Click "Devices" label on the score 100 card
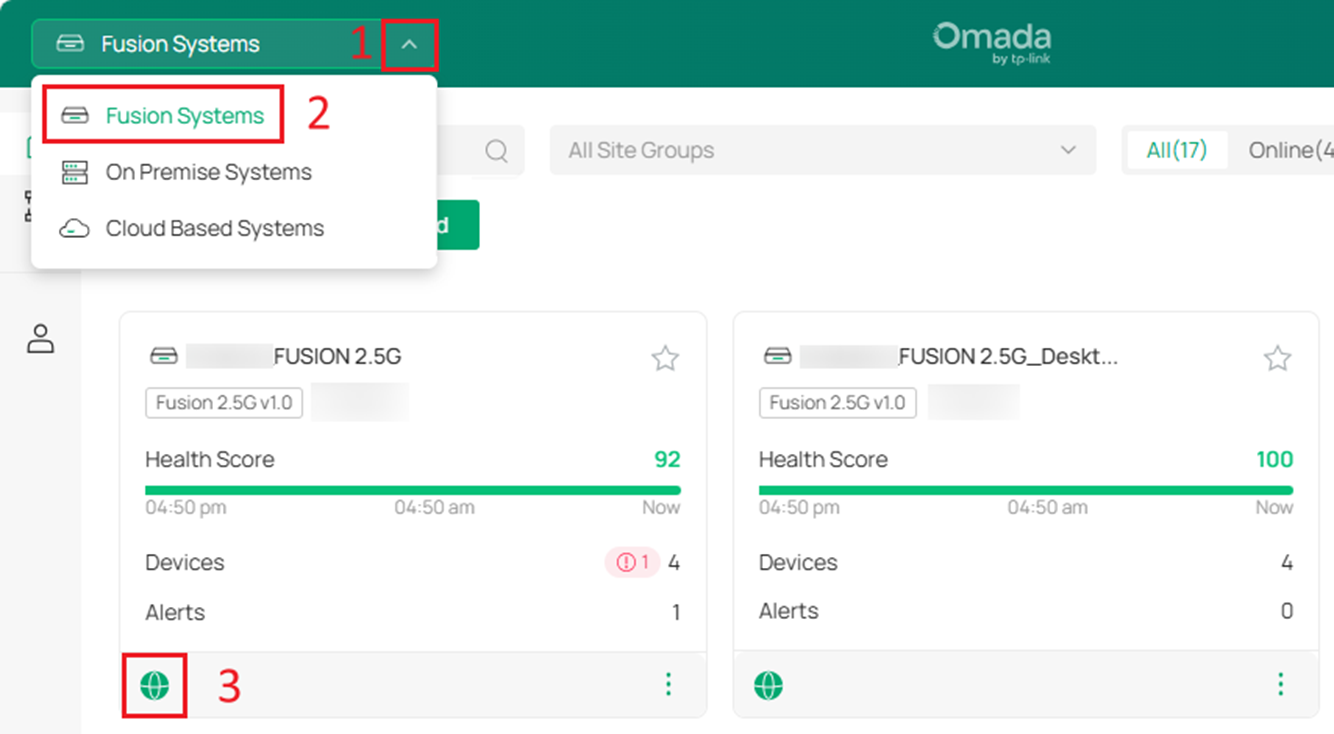The width and height of the screenshot is (1334, 734). [x=798, y=562]
